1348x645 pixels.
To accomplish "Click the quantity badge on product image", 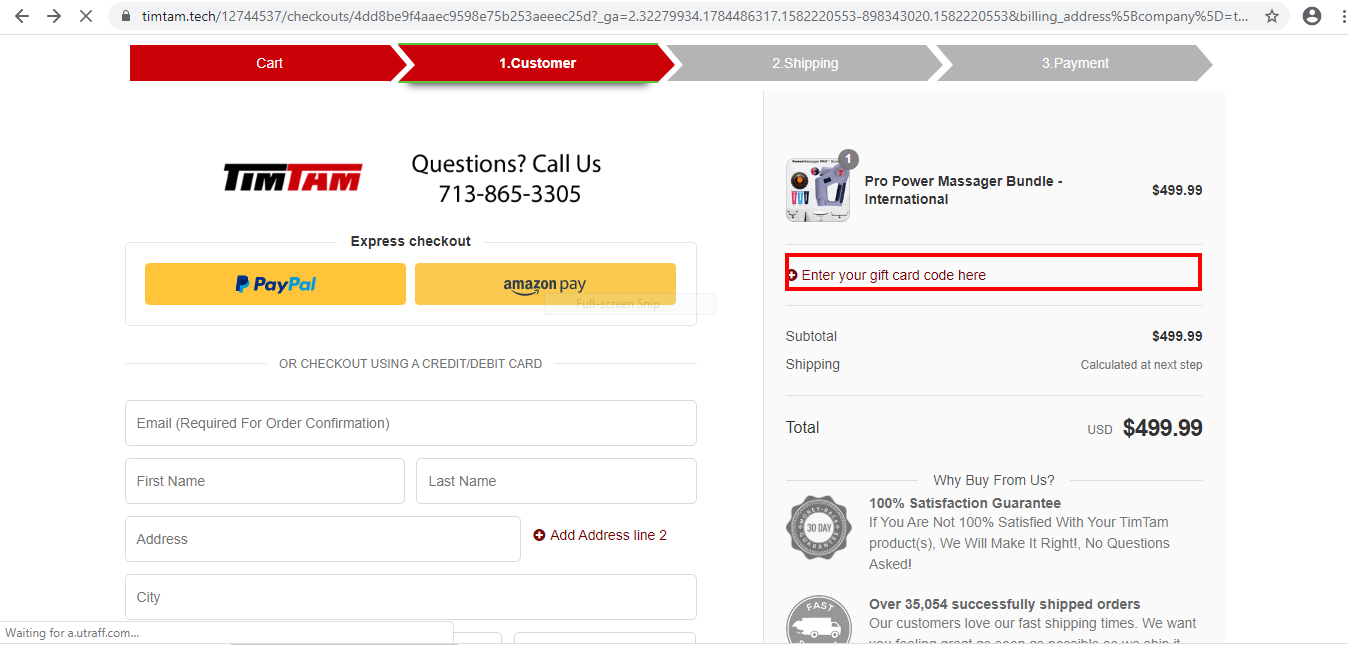I will pyautogui.click(x=848, y=159).
